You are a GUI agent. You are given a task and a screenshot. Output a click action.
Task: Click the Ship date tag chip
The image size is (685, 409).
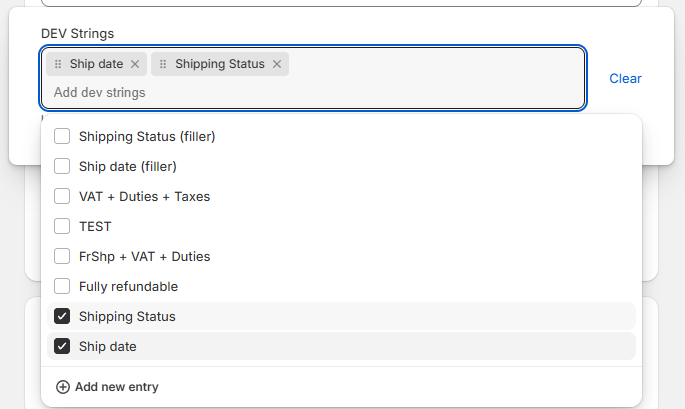pos(96,64)
